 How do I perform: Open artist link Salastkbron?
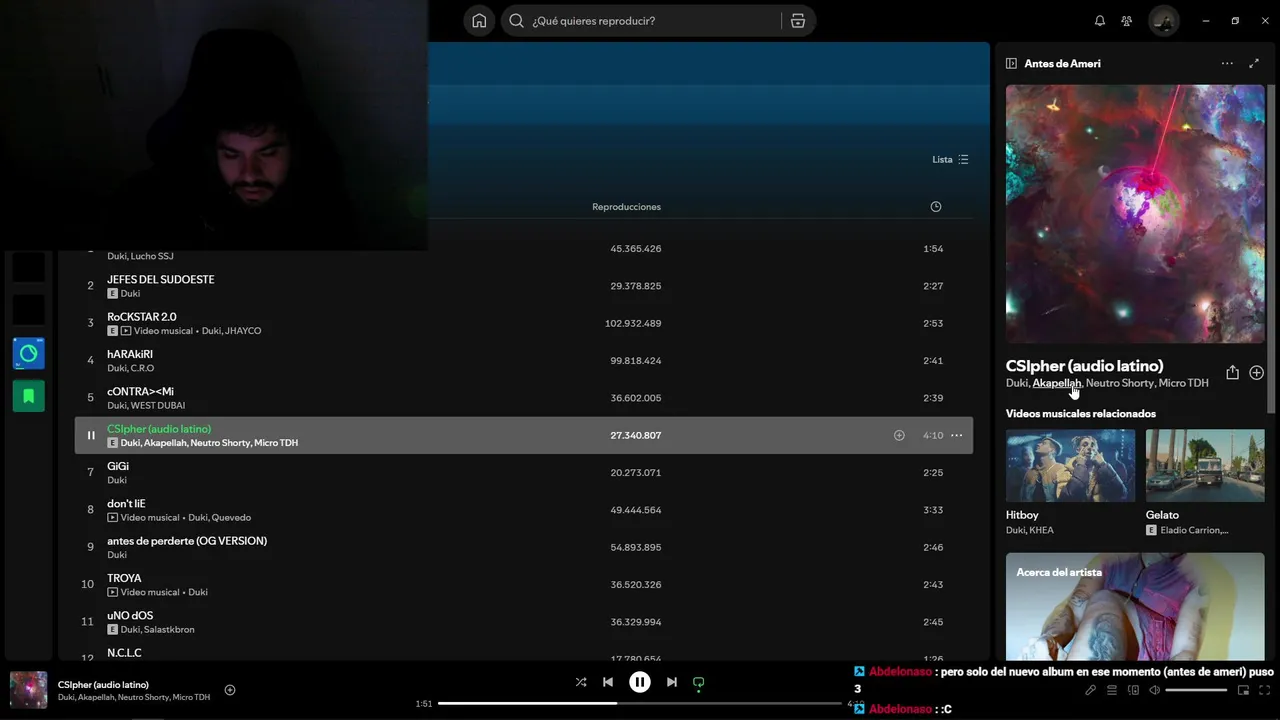coord(169,629)
